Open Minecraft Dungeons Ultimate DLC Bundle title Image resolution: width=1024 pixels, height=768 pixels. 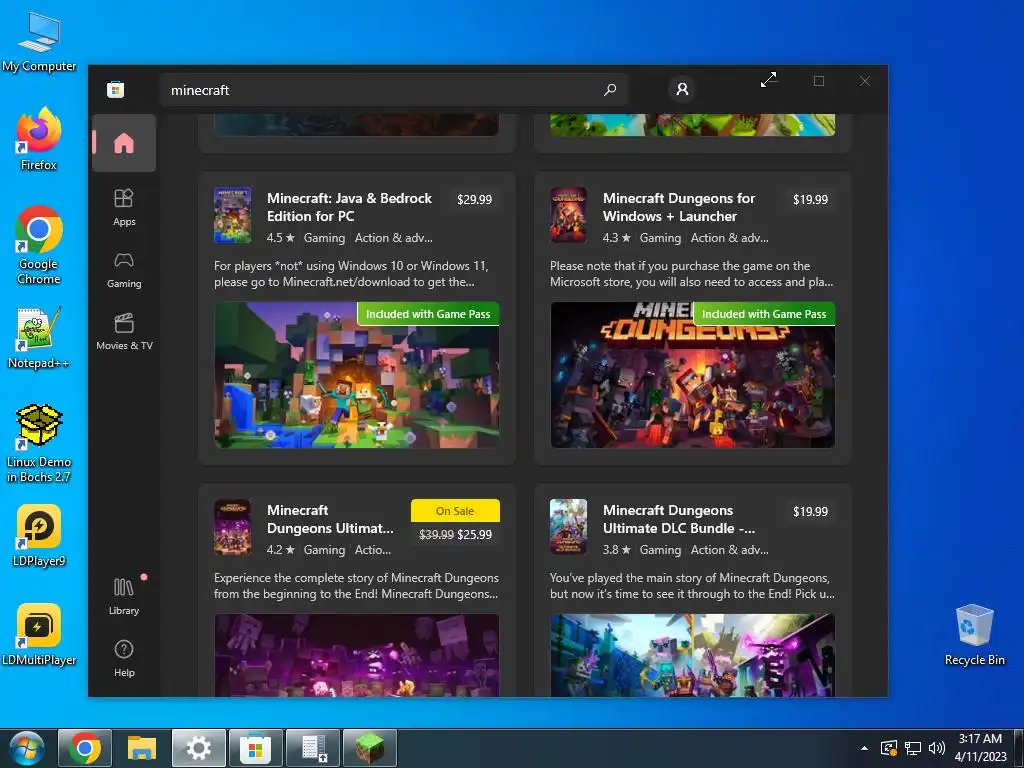679,519
